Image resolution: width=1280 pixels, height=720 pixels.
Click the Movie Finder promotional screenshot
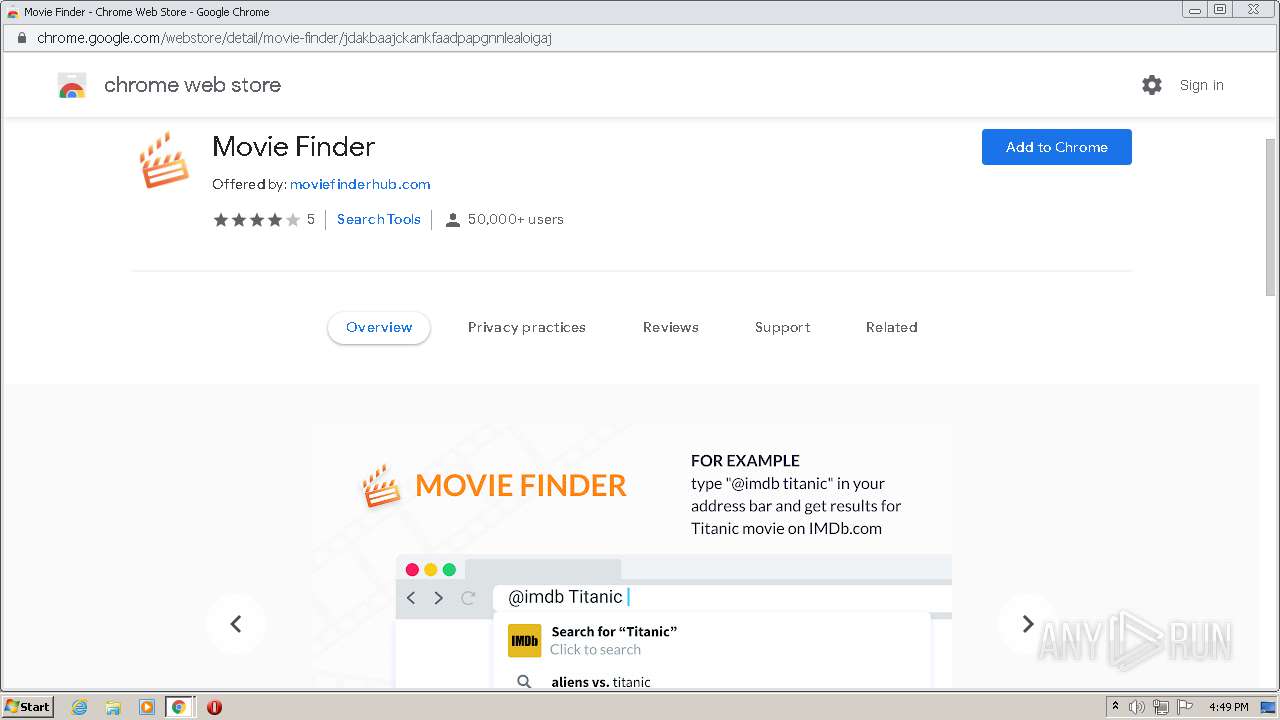click(x=632, y=556)
